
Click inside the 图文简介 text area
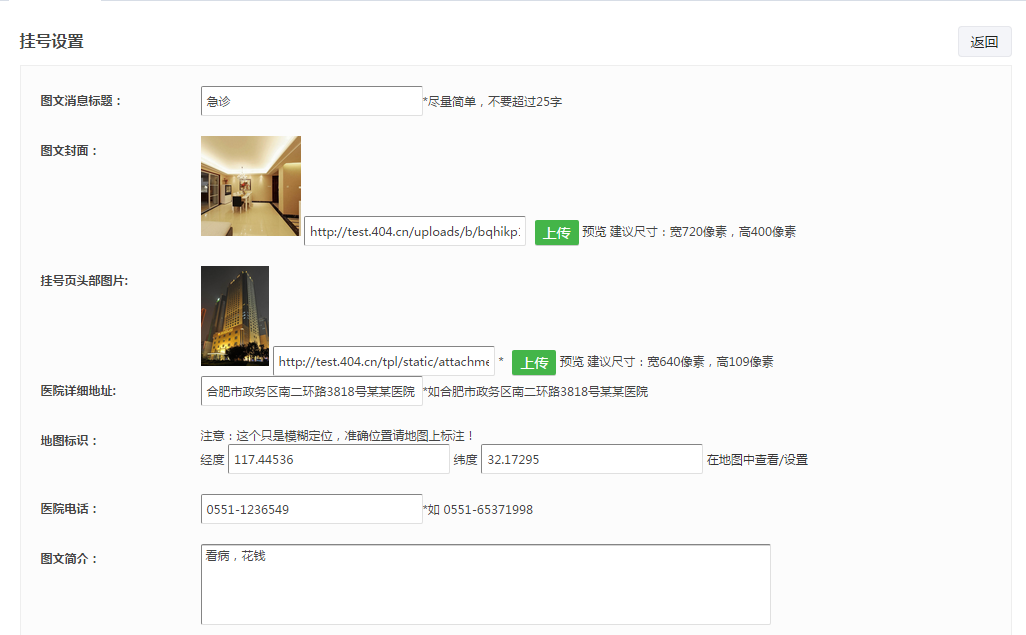485,585
